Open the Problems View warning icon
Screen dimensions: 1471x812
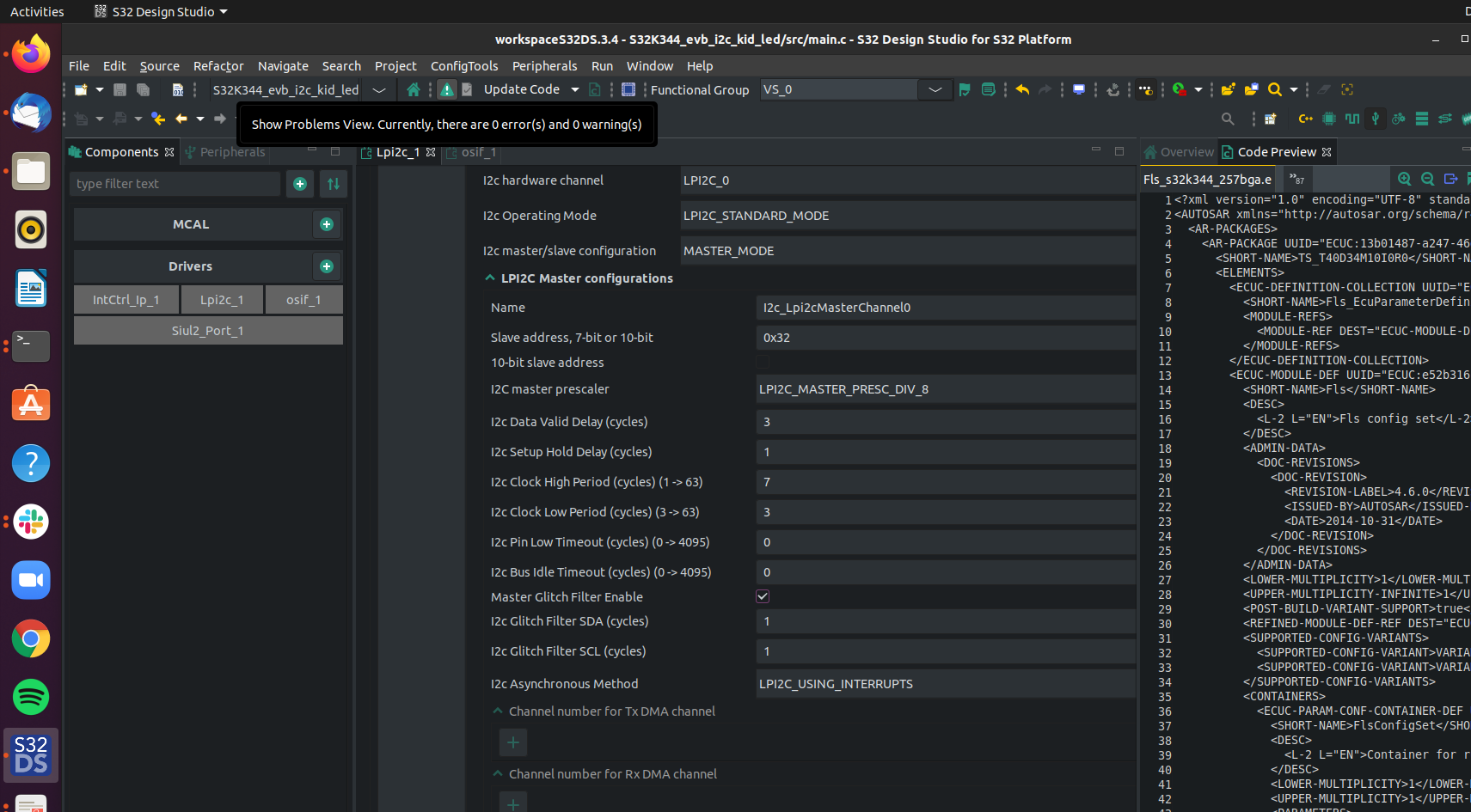[x=446, y=89]
